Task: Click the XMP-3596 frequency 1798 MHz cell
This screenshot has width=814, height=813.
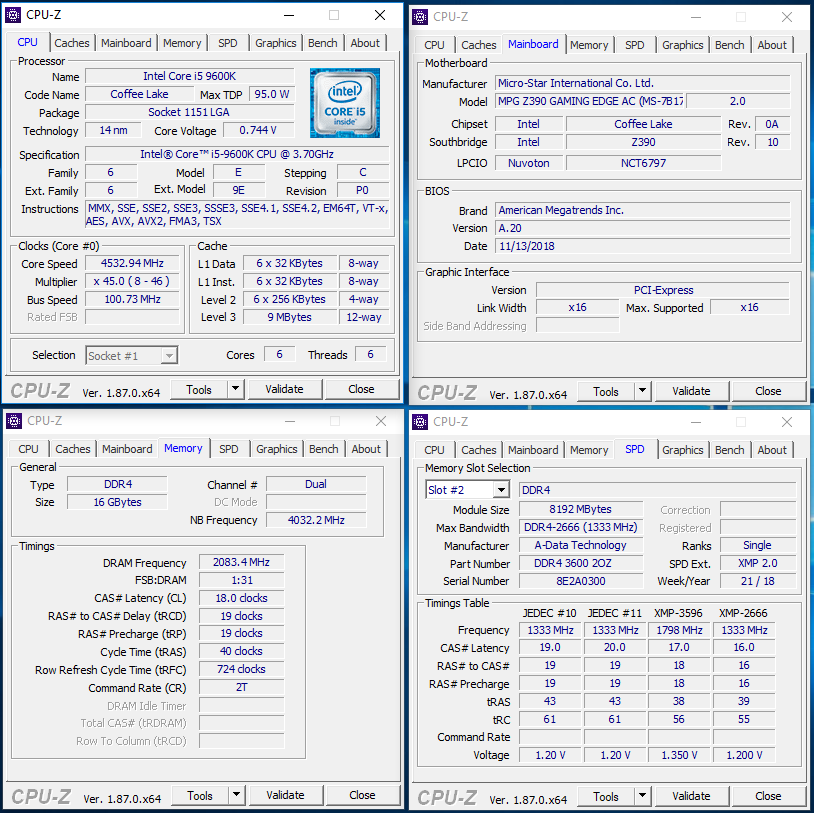Action: (679, 630)
